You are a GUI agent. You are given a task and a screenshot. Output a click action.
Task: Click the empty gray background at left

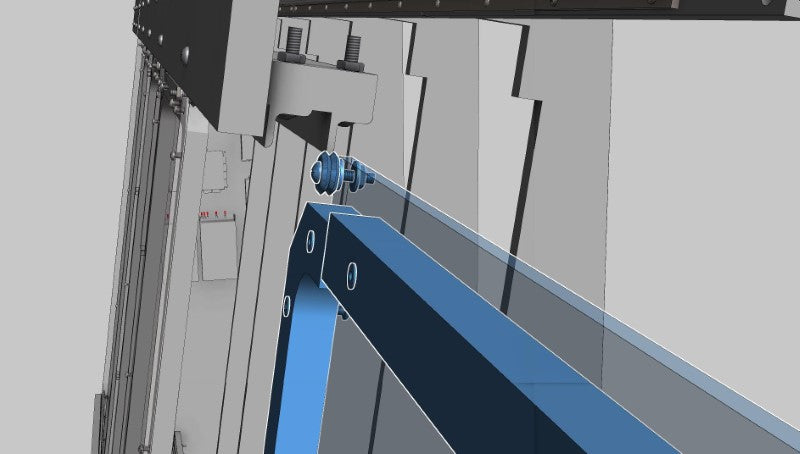pyautogui.click(x=50, y=250)
